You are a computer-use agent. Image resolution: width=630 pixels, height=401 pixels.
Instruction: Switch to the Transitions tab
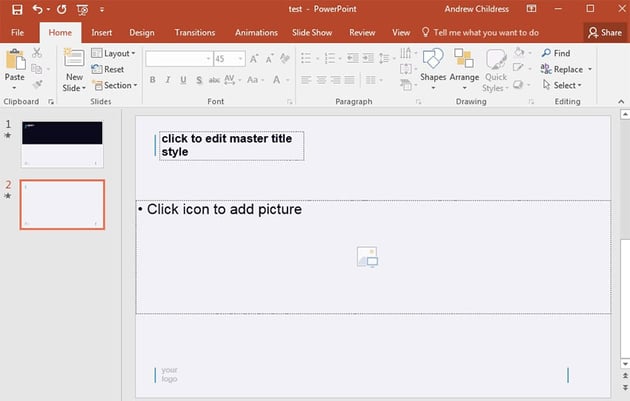pos(194,32)
